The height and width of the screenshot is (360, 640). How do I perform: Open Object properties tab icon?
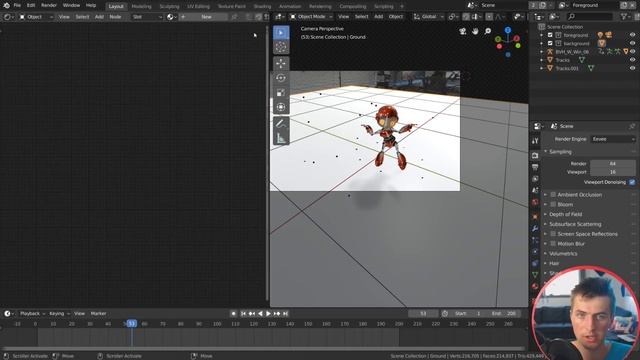point(535,217)
